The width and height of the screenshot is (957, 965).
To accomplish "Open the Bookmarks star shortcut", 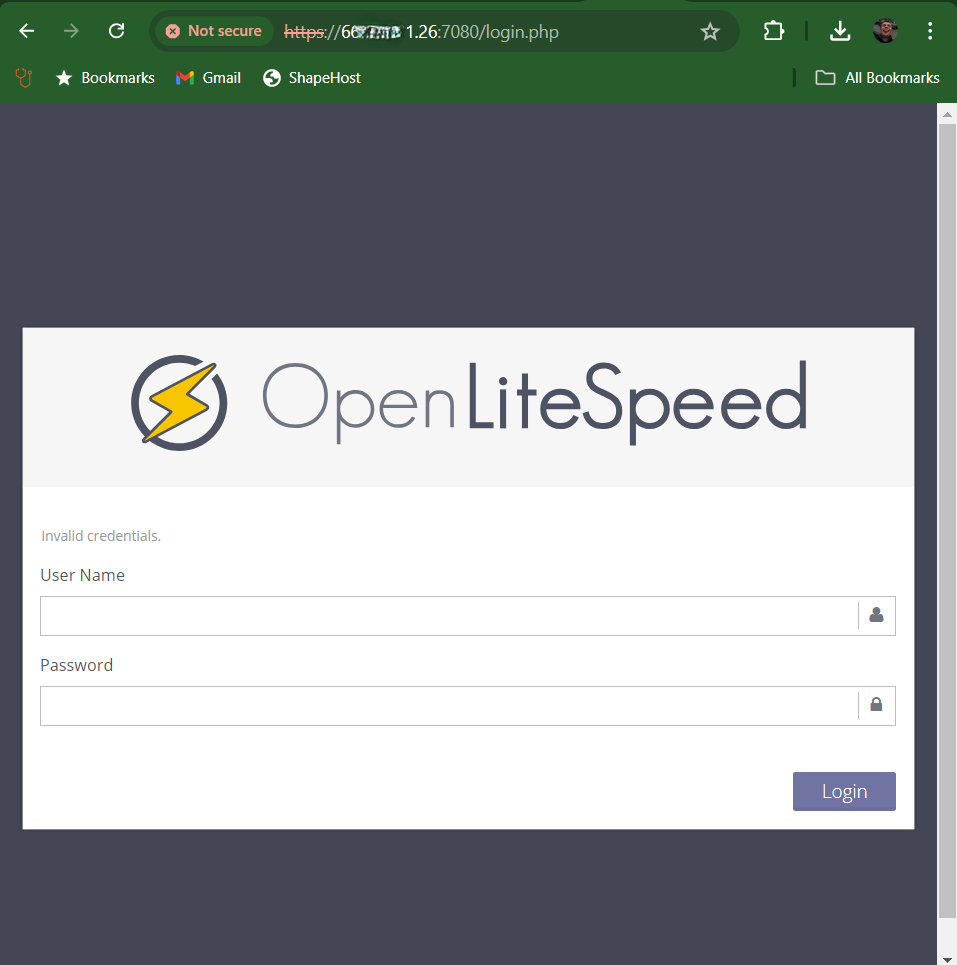I will (x=105, y=78).
